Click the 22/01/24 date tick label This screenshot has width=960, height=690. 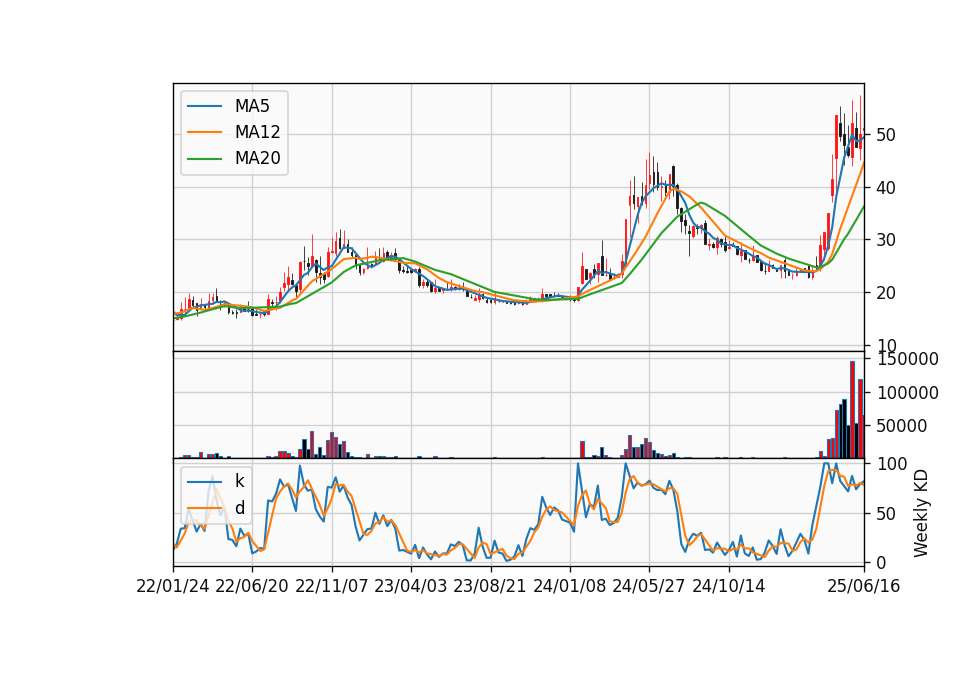pyautogui.click(x=173, y=587)
